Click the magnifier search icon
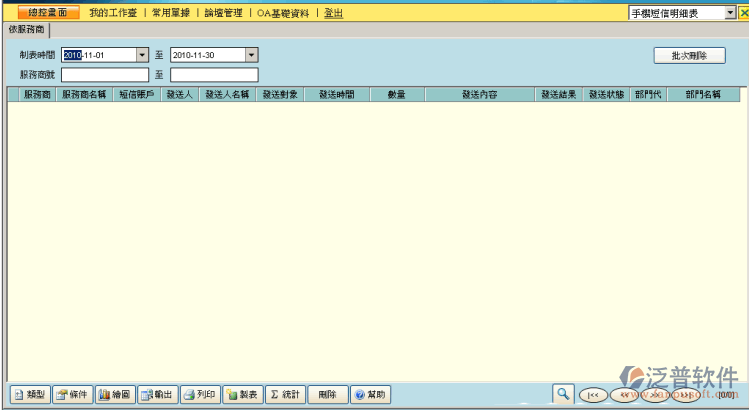Viewport: 749px width, 410px height. click(x=564, y=394)
